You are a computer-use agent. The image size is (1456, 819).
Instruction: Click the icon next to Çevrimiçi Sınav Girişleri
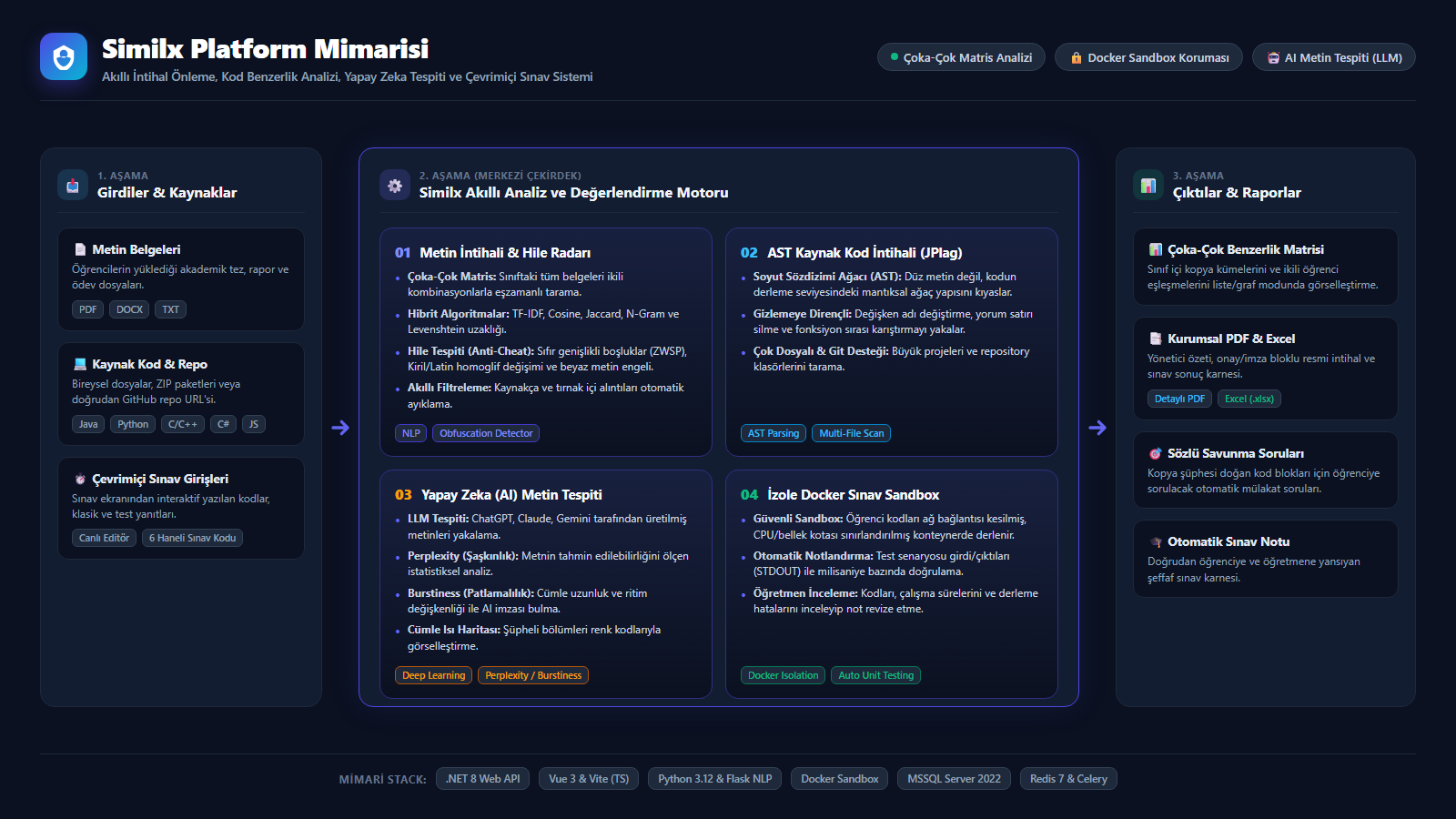tap(80, 479)
